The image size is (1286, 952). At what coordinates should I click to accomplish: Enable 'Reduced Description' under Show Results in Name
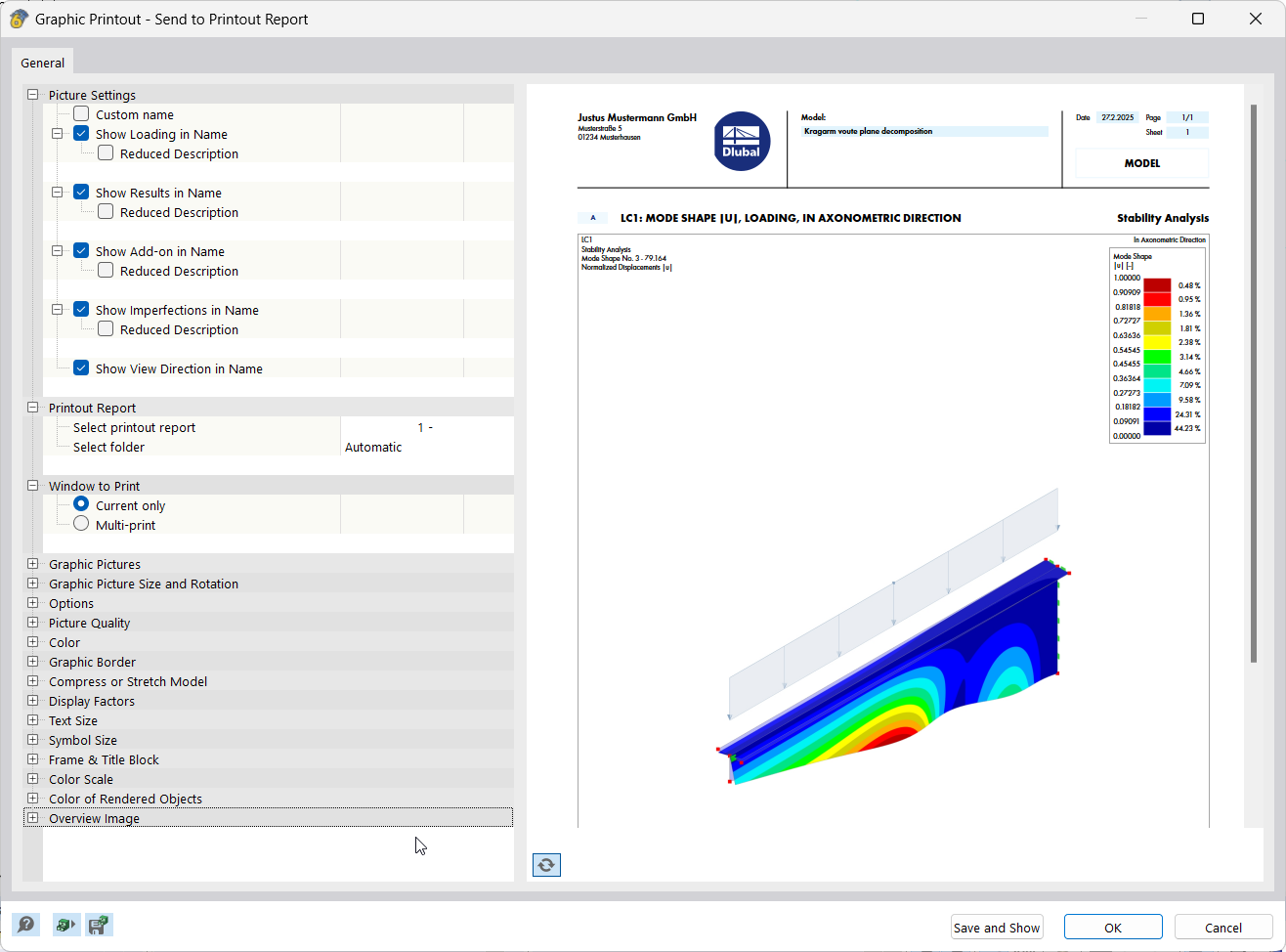tap(105, 212)
